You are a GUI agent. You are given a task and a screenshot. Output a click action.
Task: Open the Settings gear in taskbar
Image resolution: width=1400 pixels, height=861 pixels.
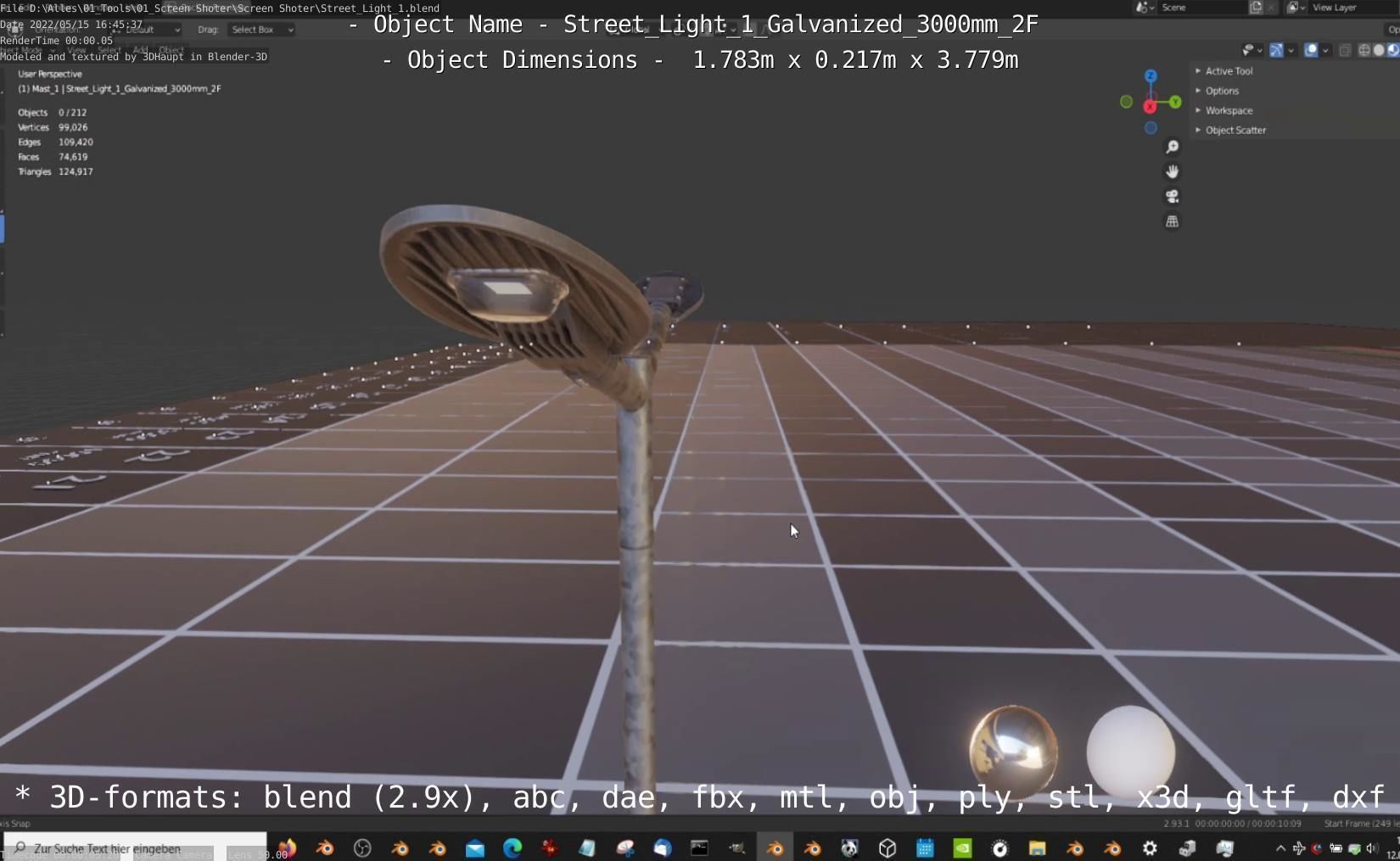click(1150, 847)
